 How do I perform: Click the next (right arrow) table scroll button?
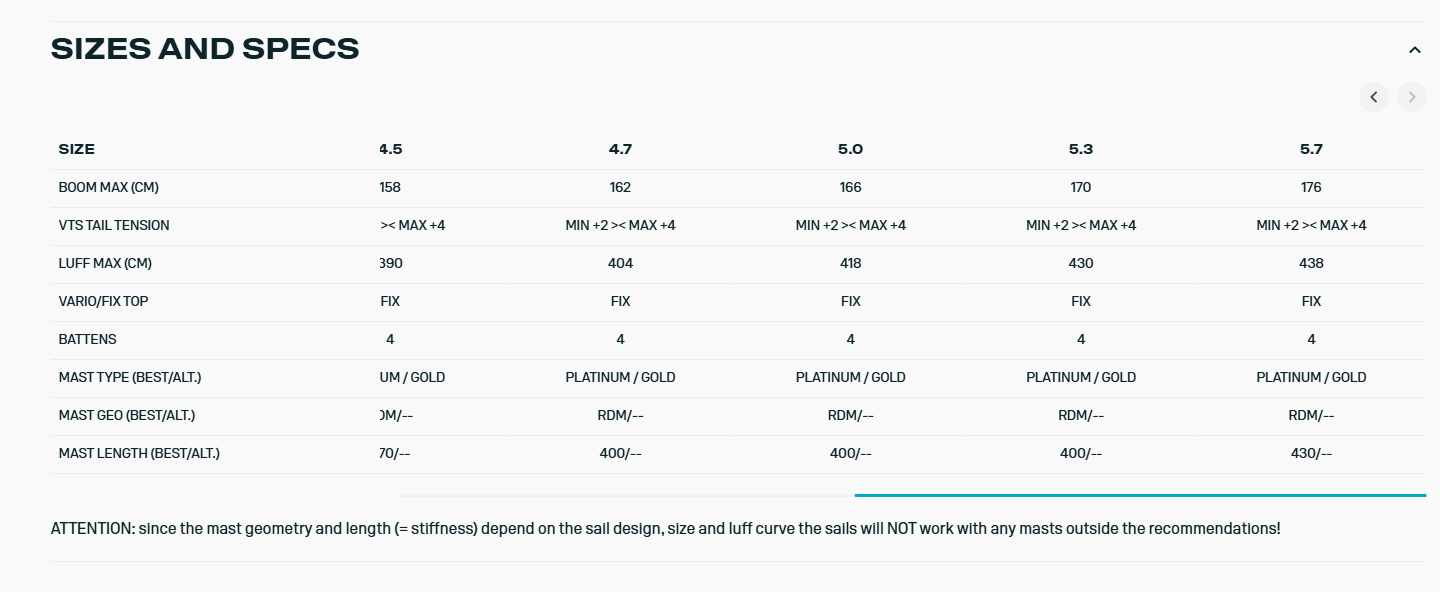click(x=1412, y=97)
